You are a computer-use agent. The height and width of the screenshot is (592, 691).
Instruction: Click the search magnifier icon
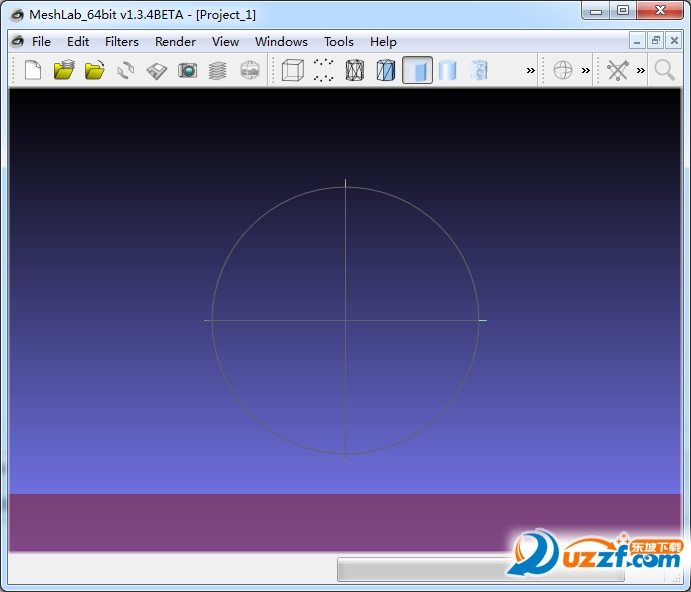pos(664,70)
